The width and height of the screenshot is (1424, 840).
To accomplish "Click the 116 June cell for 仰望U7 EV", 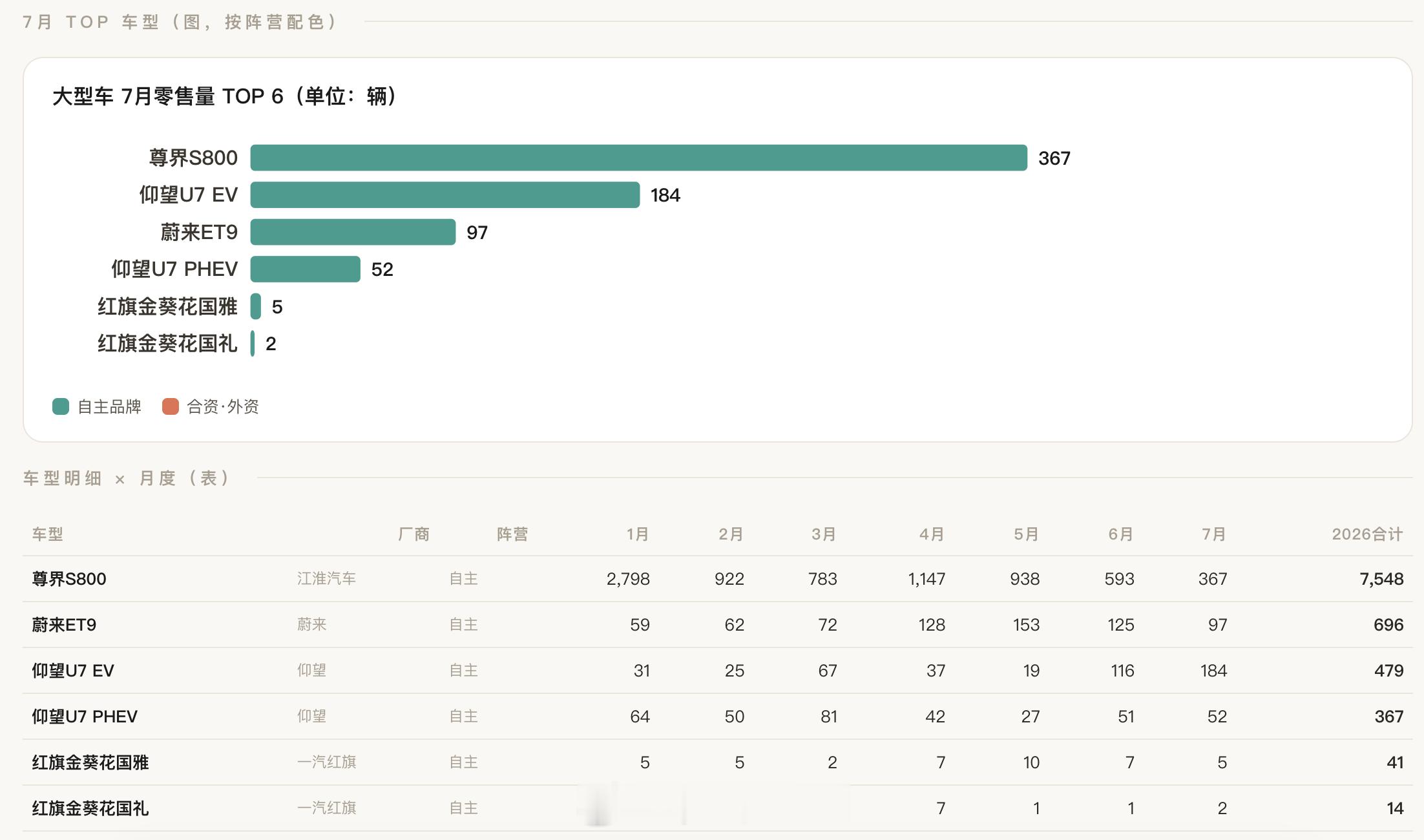I will [1122, 671].
